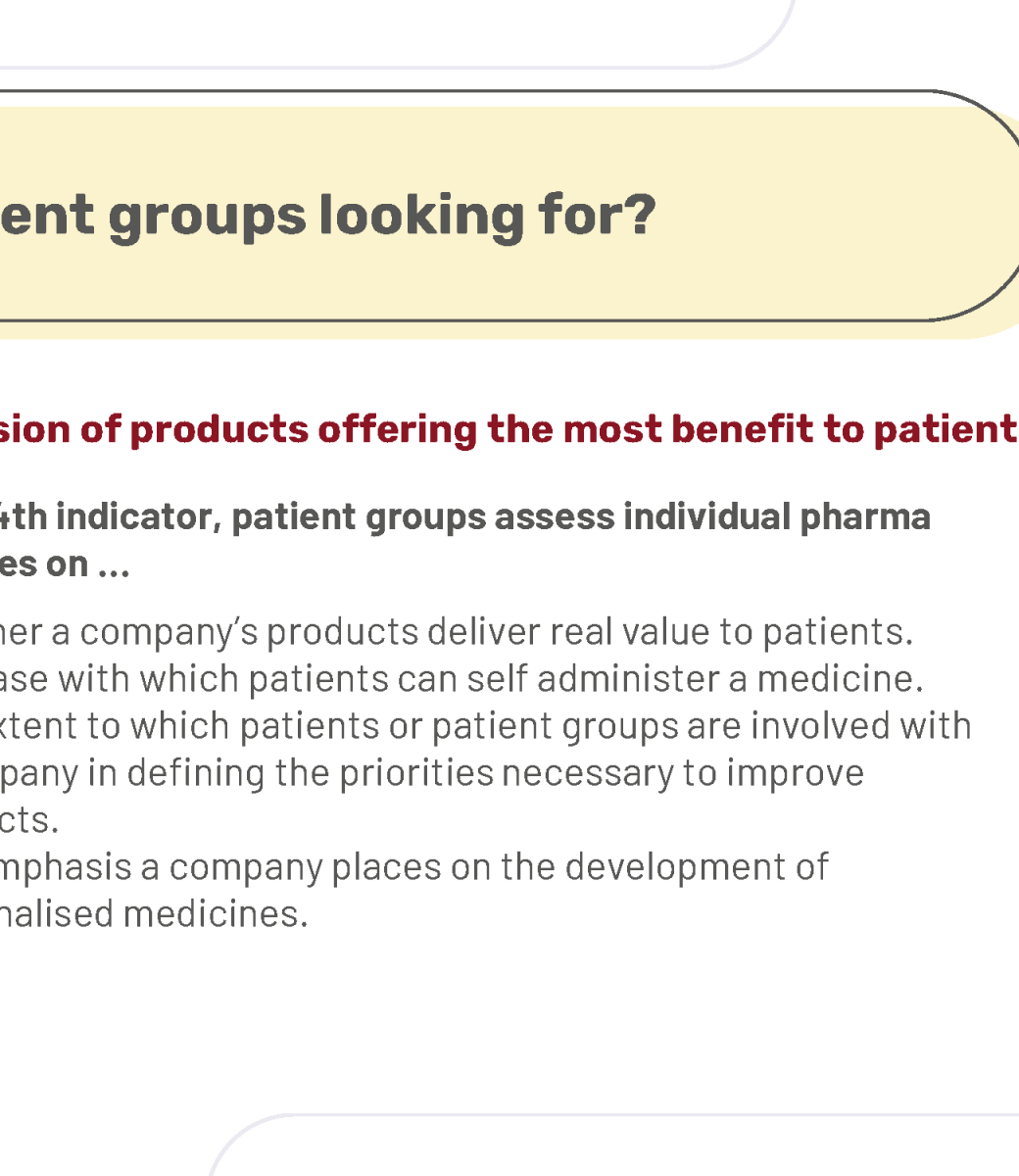The image size is (1019, 1176).
Task: Click the line "defining the priorities necessary to improve"
Action: tap(496, 773)
